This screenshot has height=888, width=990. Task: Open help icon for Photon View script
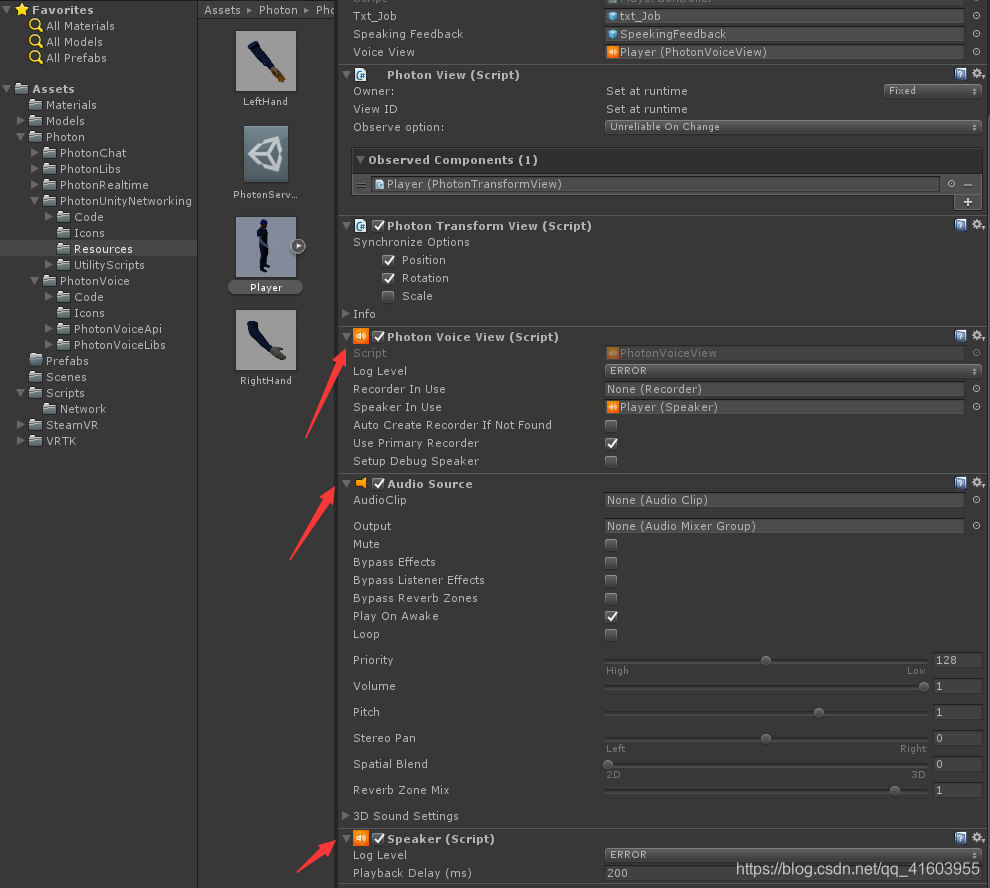point(960,74)
